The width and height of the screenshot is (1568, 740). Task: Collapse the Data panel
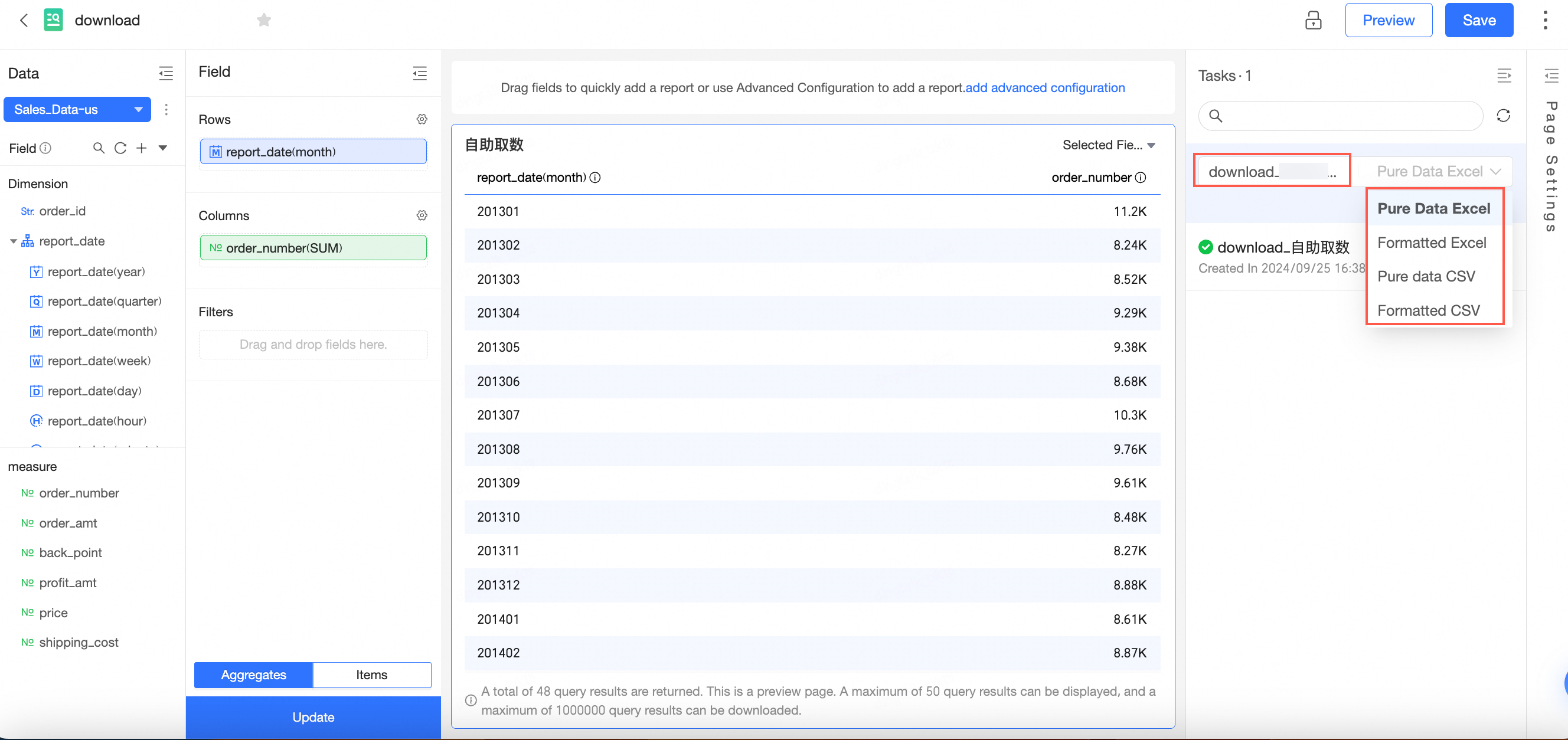tap(165, 74)
